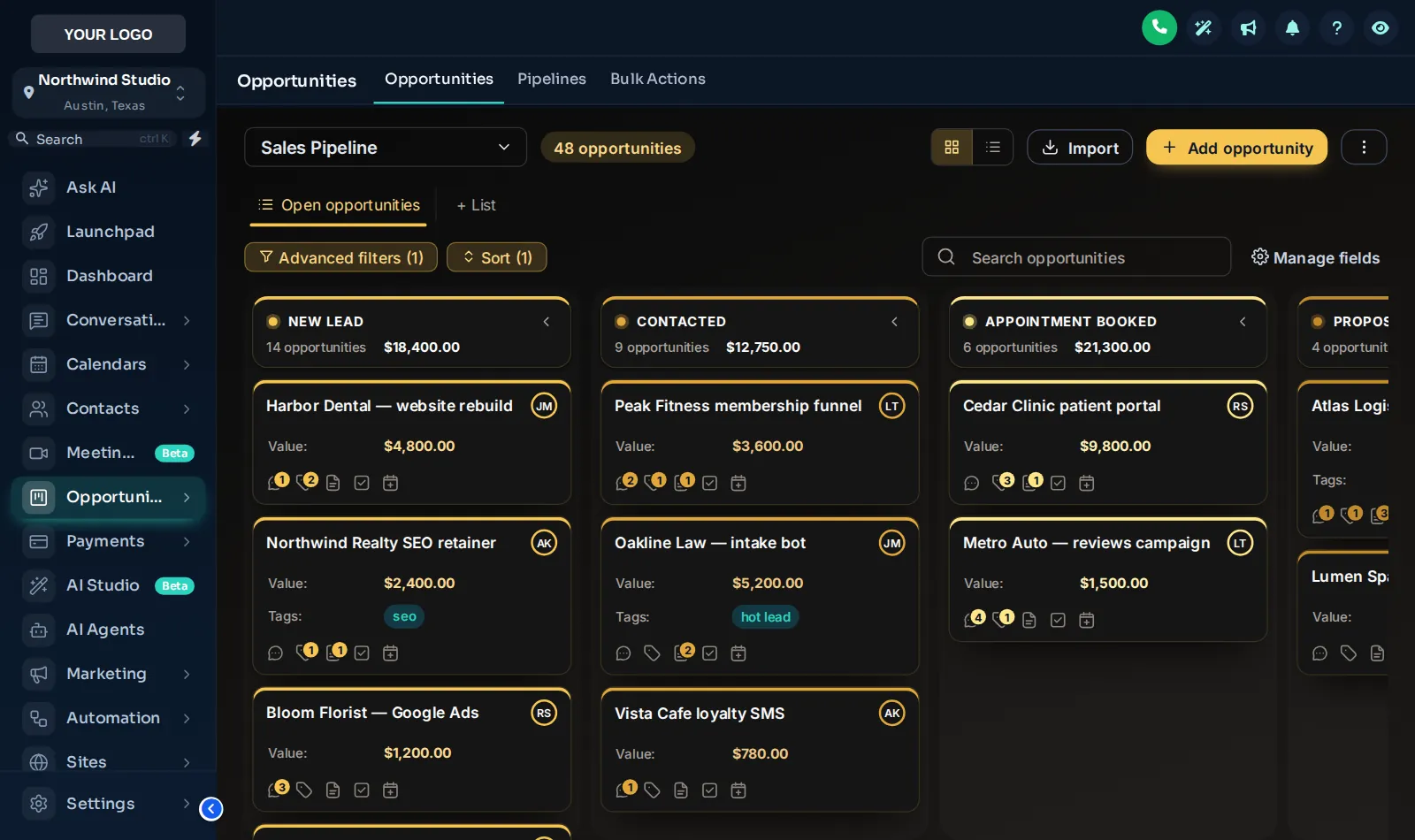Viewport: 1415px width, 840px height.
Task: Expand Calendars sidebar submenu
Action: coord(187,364)
